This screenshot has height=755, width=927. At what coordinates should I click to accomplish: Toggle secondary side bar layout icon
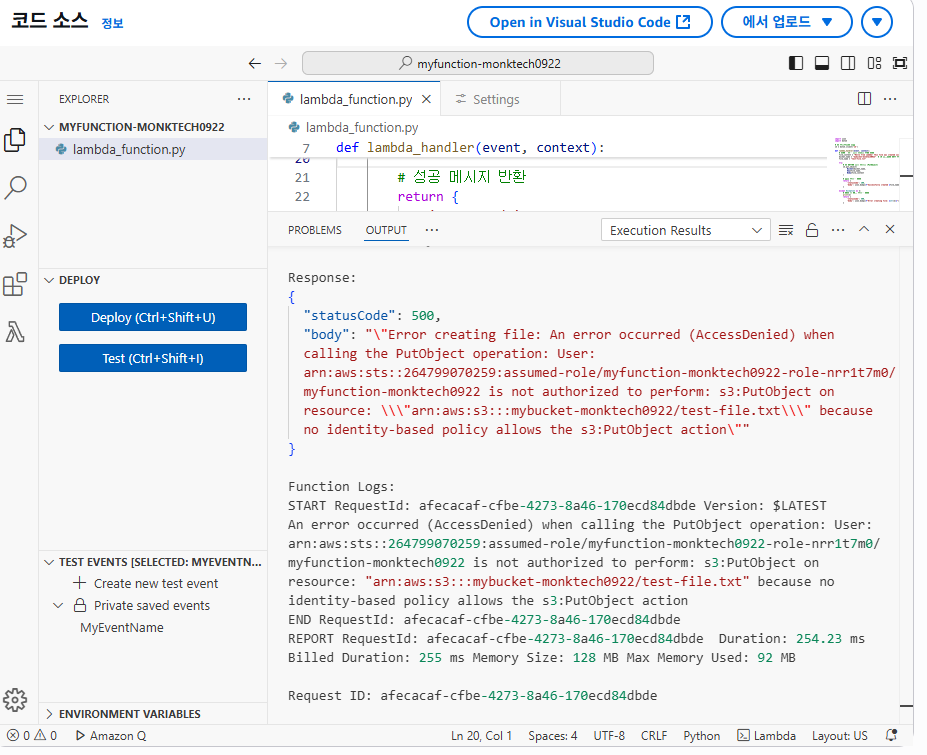[848, 63]
